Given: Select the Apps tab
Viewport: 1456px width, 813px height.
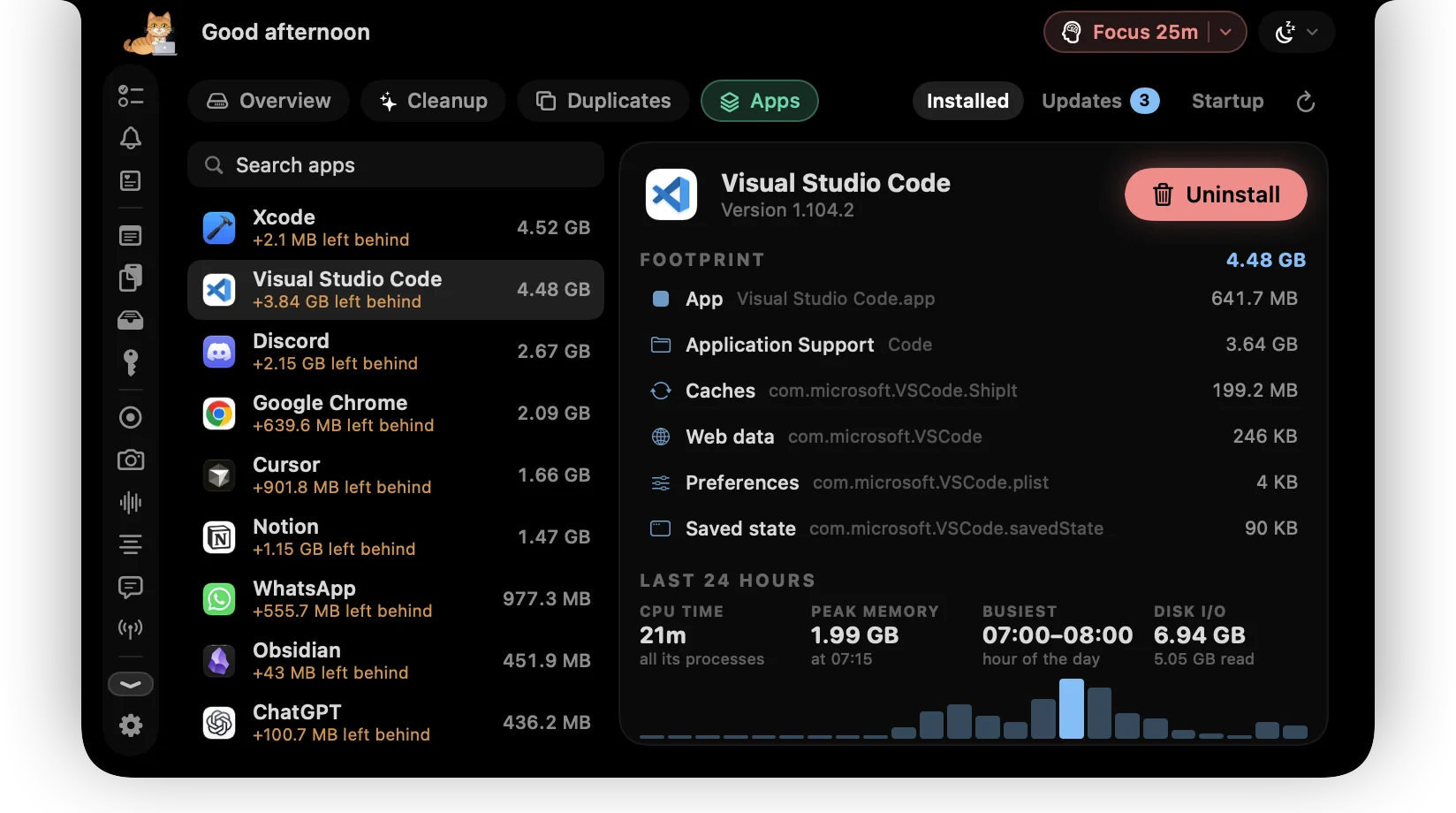Looking at the screenshot, I should 760,101.
